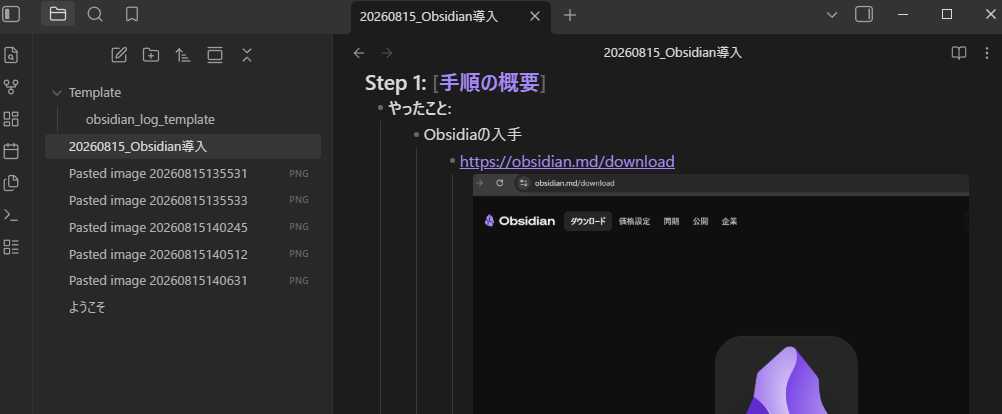Click forward arrow in the embedded browser
Screen dimensions: 1002x414
point(479,183)
